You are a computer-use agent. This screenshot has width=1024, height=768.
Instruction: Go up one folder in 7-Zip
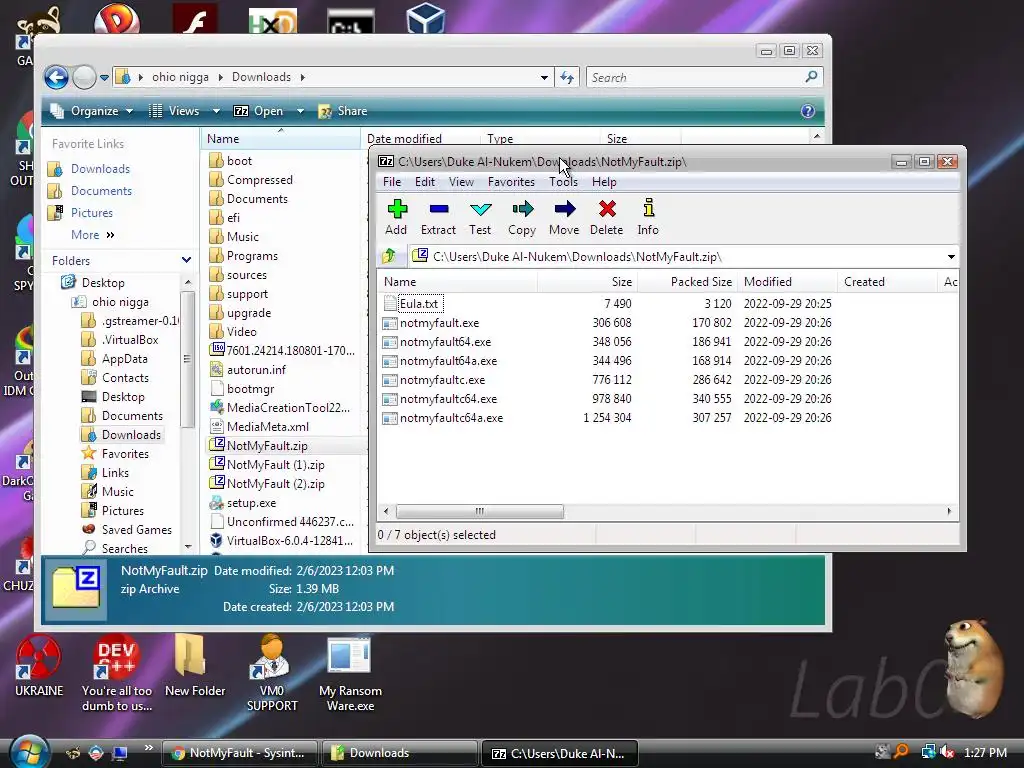tap(390, 256)
